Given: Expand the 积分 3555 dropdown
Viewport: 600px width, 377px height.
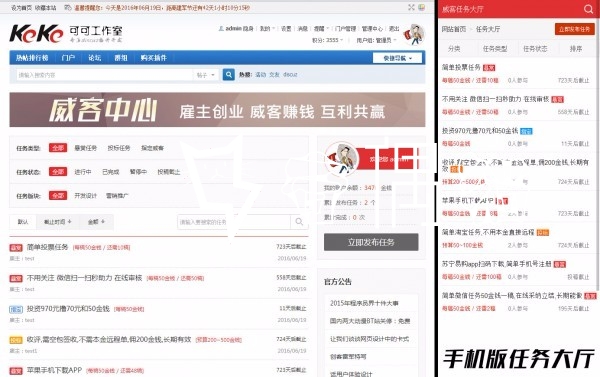Looking at the screenshot, I should coord(328,40).
